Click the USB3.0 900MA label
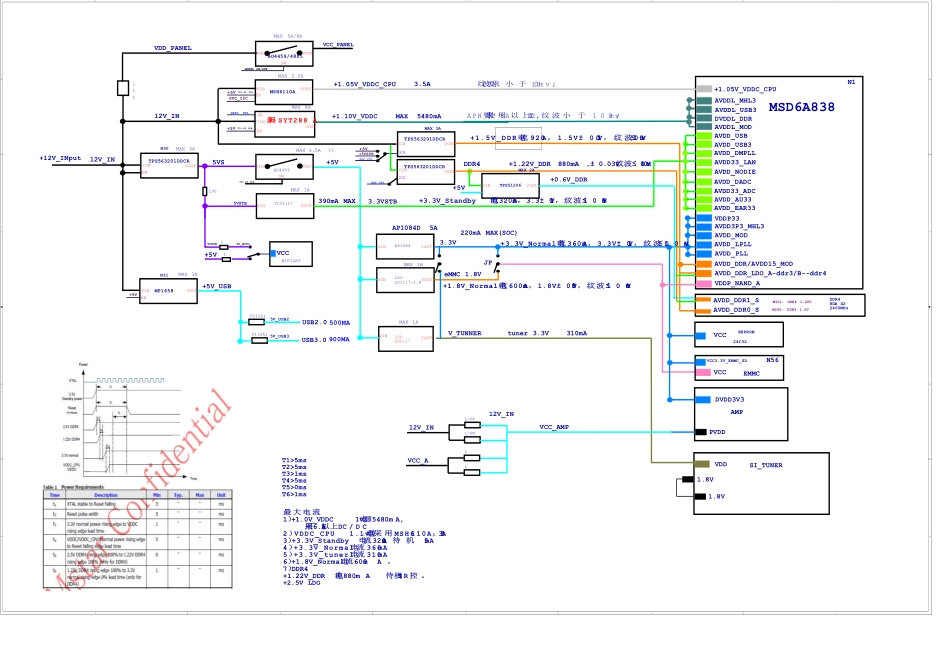The height and width of the screenshot is (672, 950). tap(325, 339)
